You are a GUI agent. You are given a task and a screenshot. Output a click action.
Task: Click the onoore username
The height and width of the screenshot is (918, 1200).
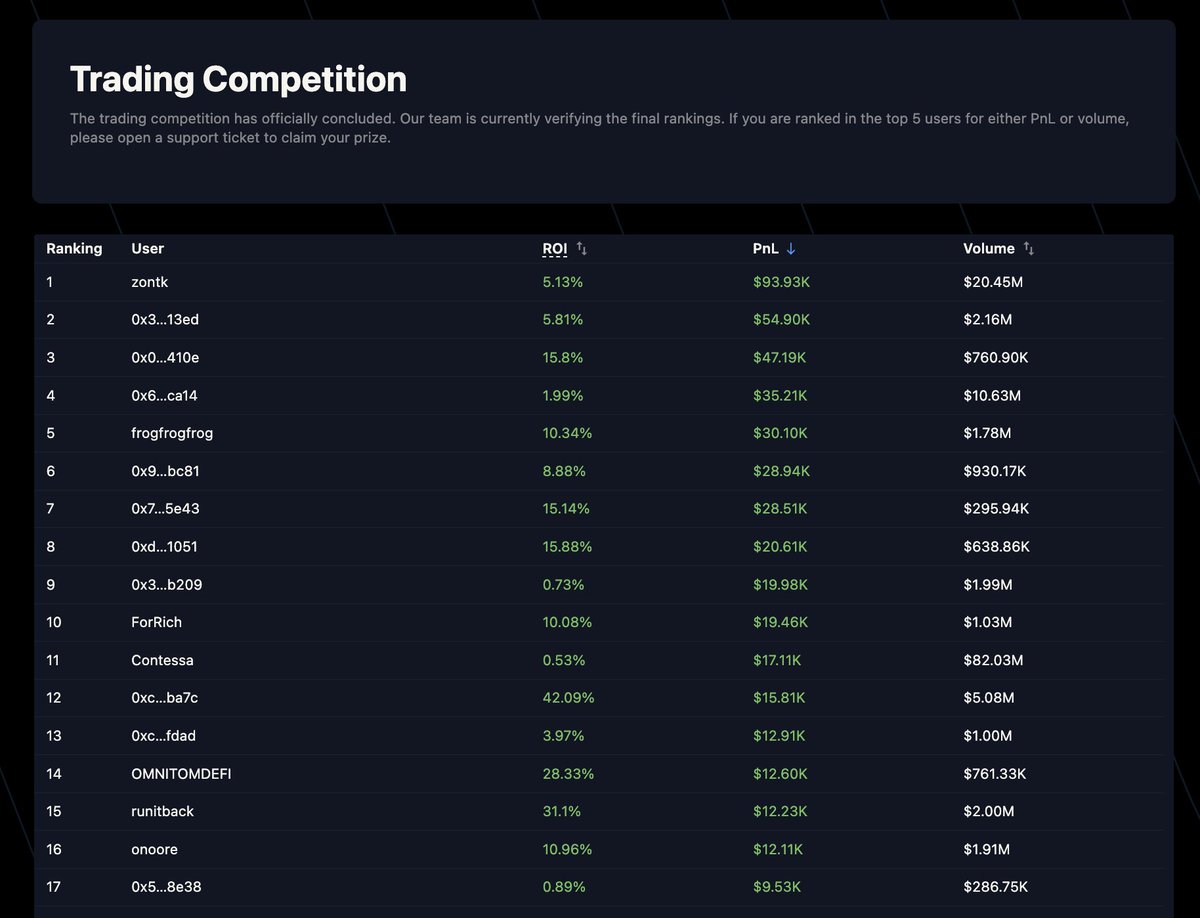[154, 849]
